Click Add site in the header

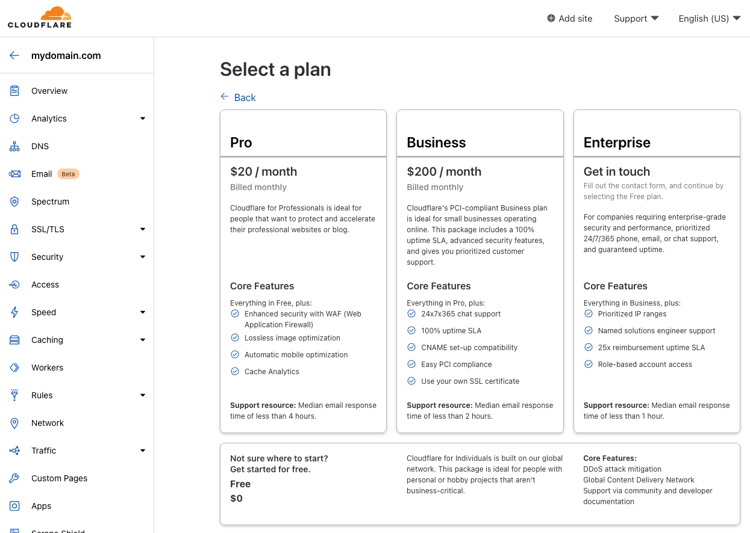coord(569,18)
